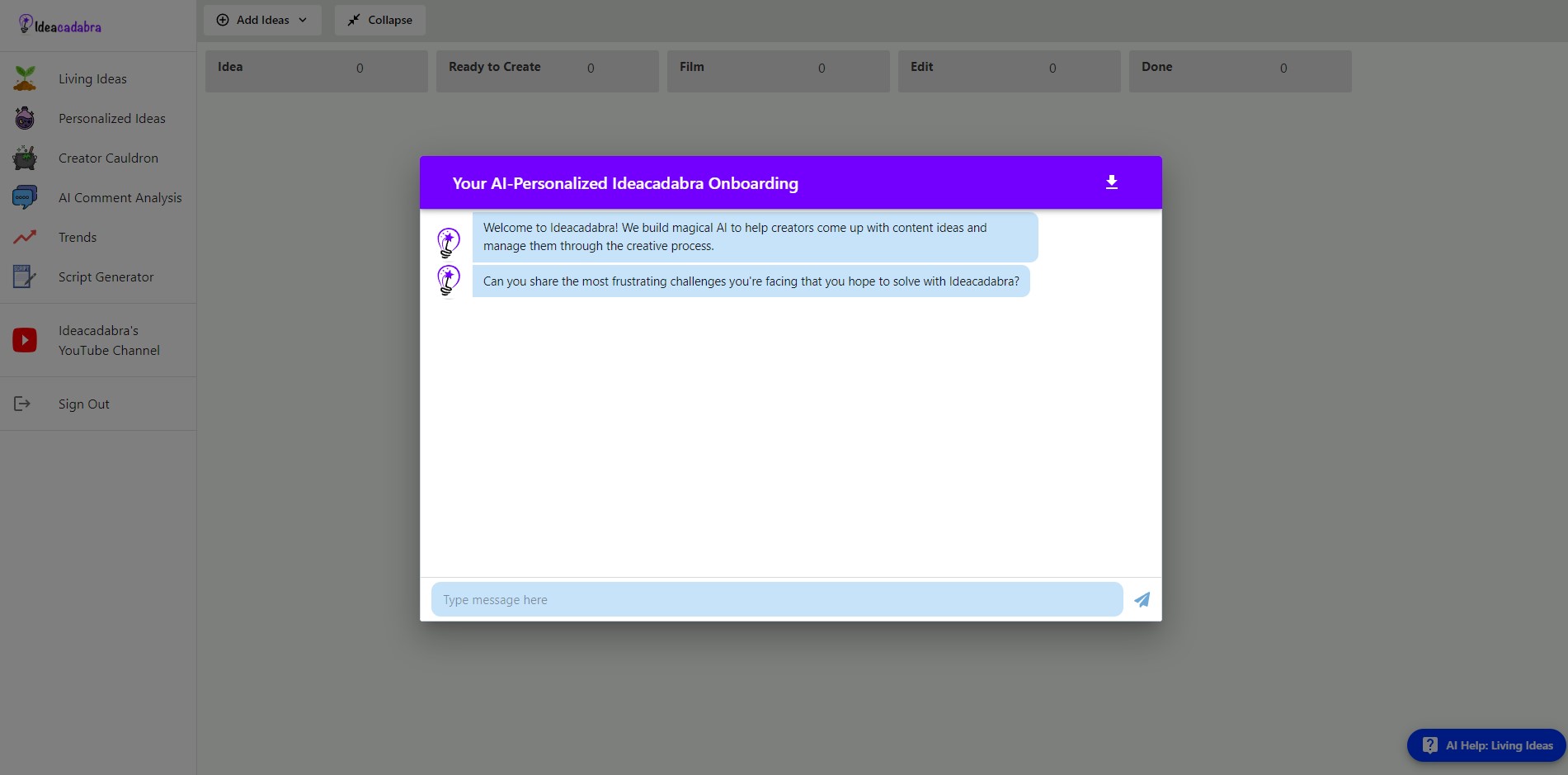
Task: Visit Ideacadabra's YouTube Channel link
Action: (109, 340)
